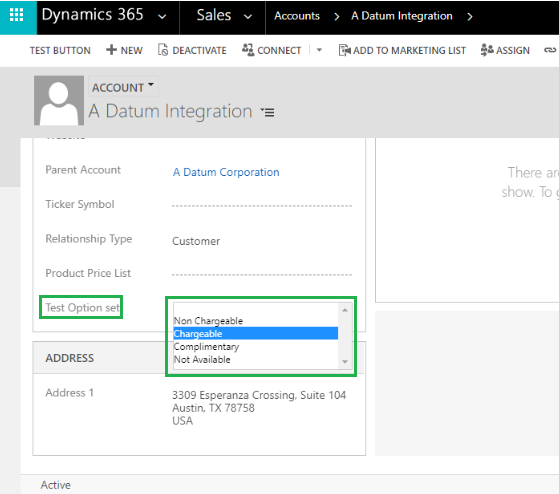This screenshot has width=559, height=494.
Task: Click the DEACTIVATE command label
Action: pyautogui.click(x=200, y=51)
